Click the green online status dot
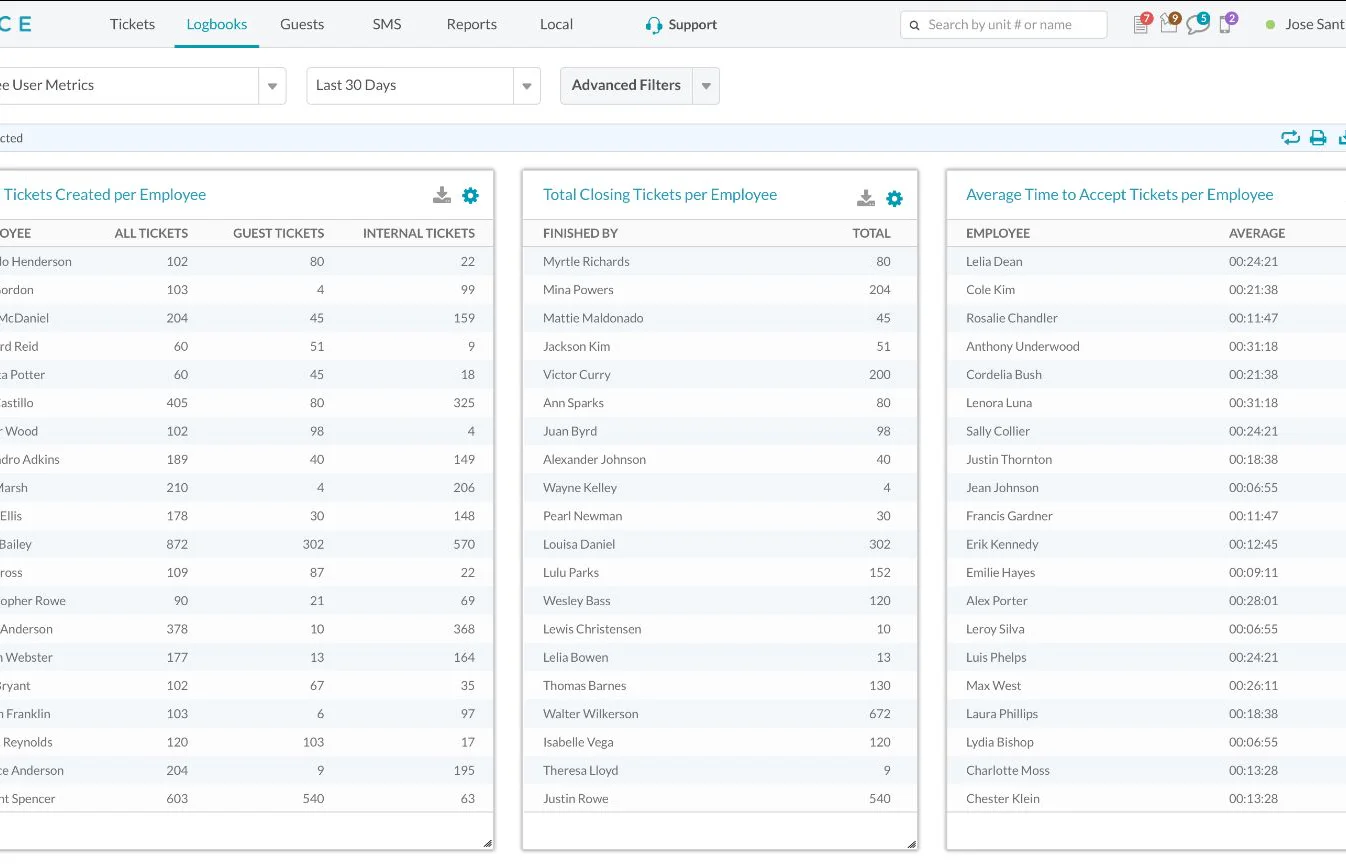 [x=1270, y=25]
